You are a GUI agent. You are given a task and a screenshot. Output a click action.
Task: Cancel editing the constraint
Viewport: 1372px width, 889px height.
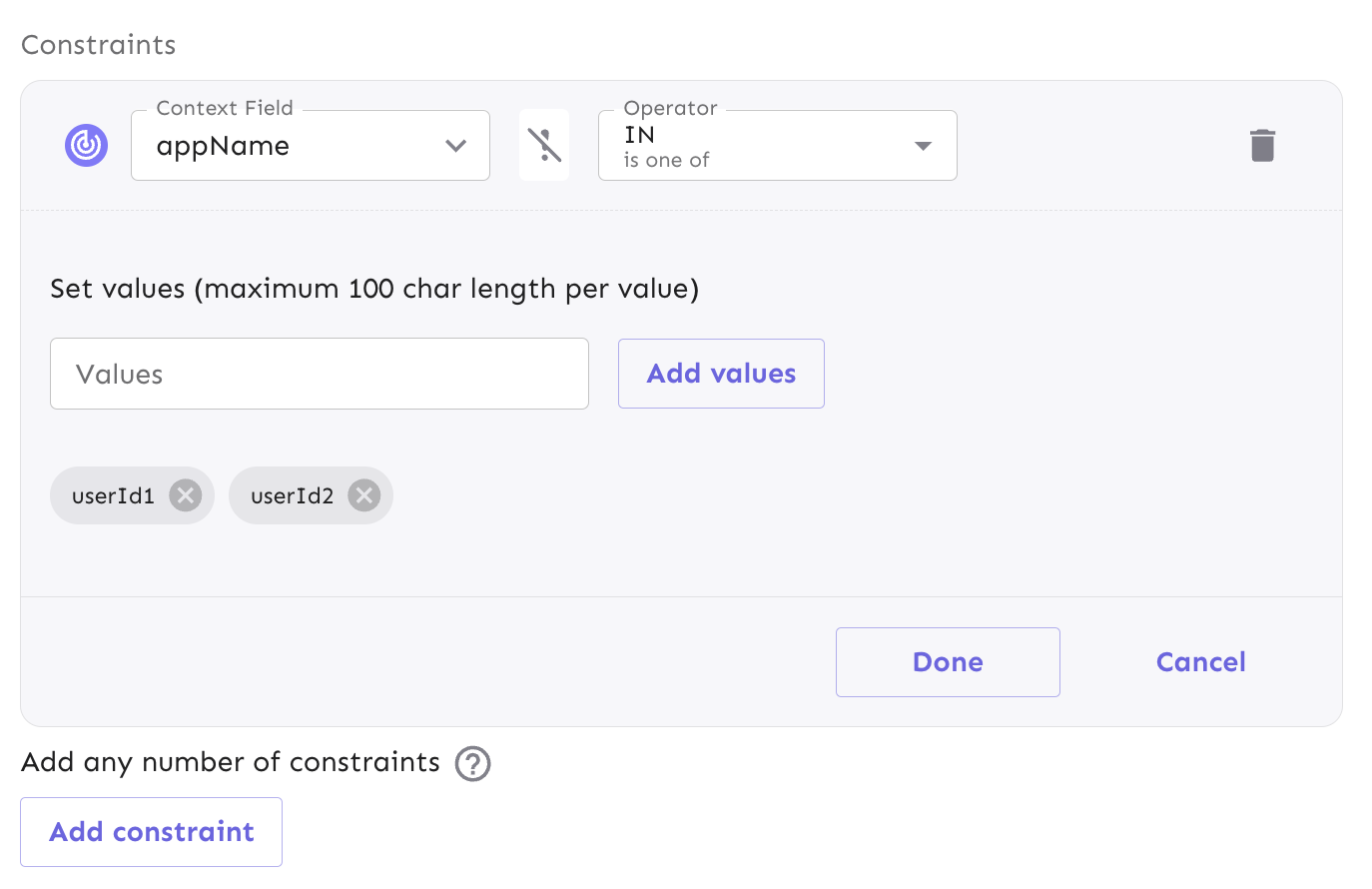[1199, 661]
